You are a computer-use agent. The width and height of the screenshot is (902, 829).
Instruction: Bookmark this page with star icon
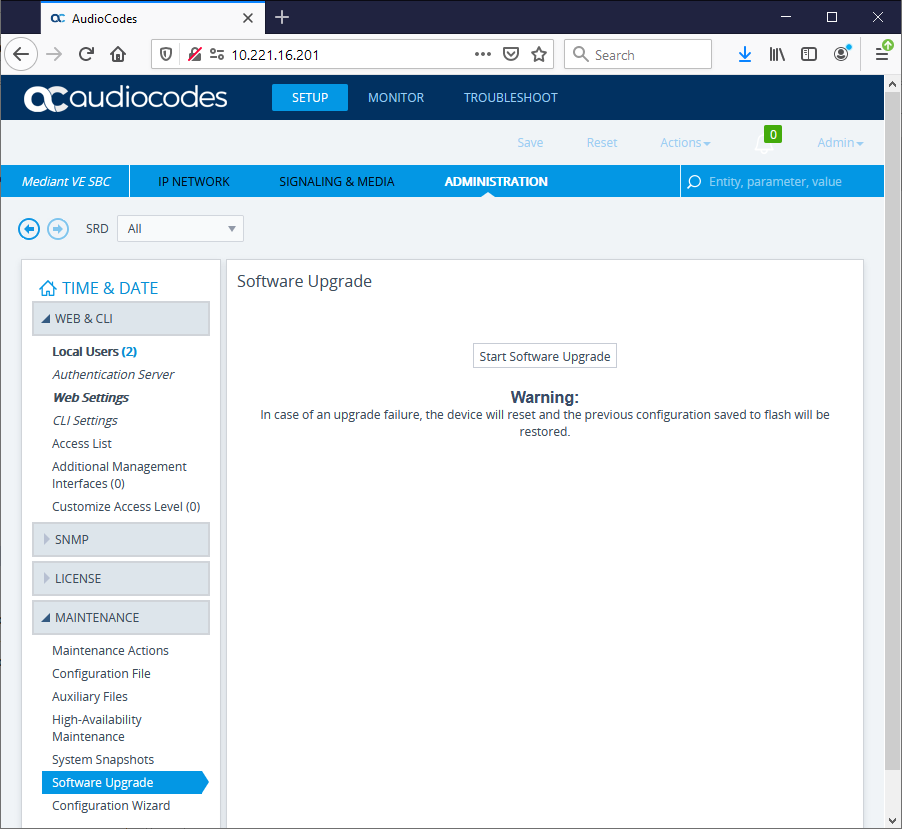coord(538,55)
